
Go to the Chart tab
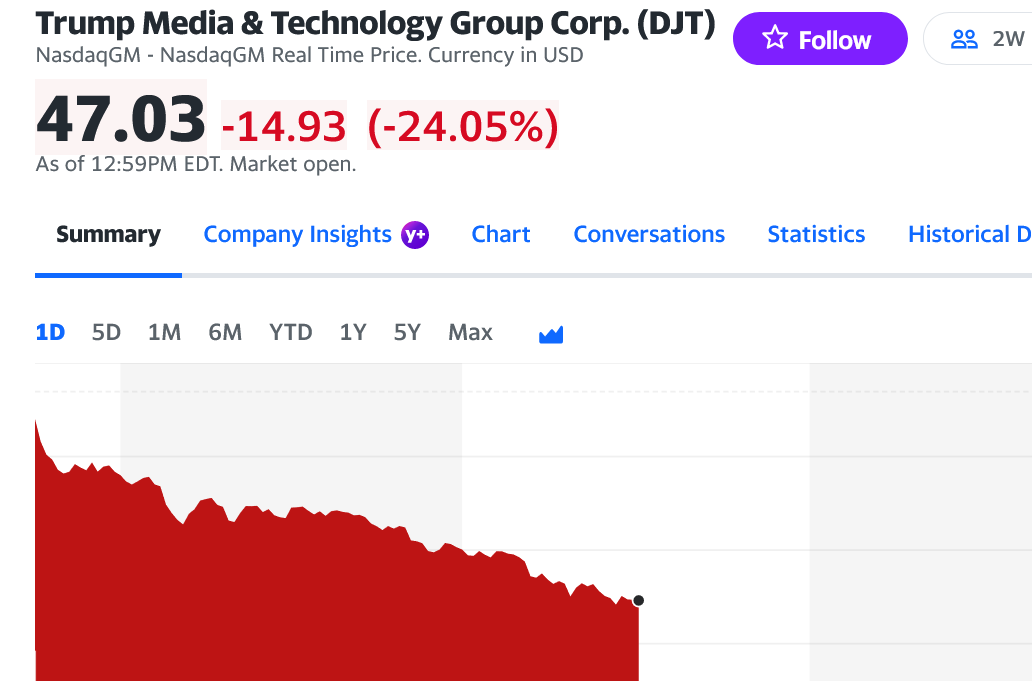click(501, 235)
